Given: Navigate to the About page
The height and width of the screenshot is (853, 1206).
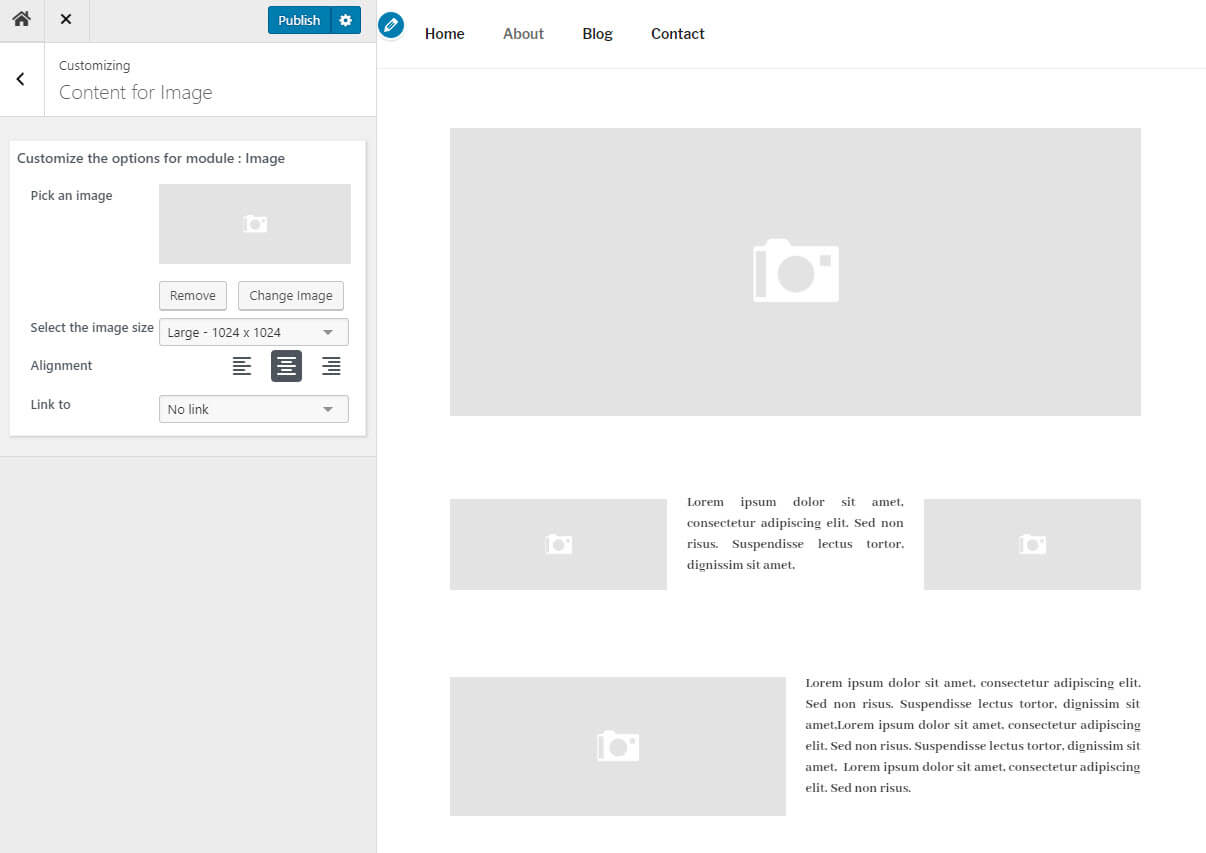Looking at the screenshot, I should tap(523, 34).
